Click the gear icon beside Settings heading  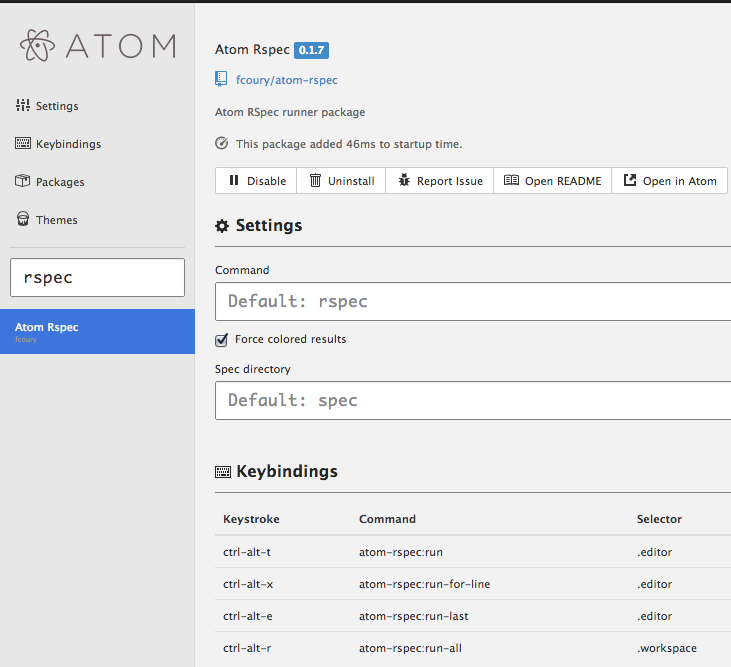tap(222, 226)
